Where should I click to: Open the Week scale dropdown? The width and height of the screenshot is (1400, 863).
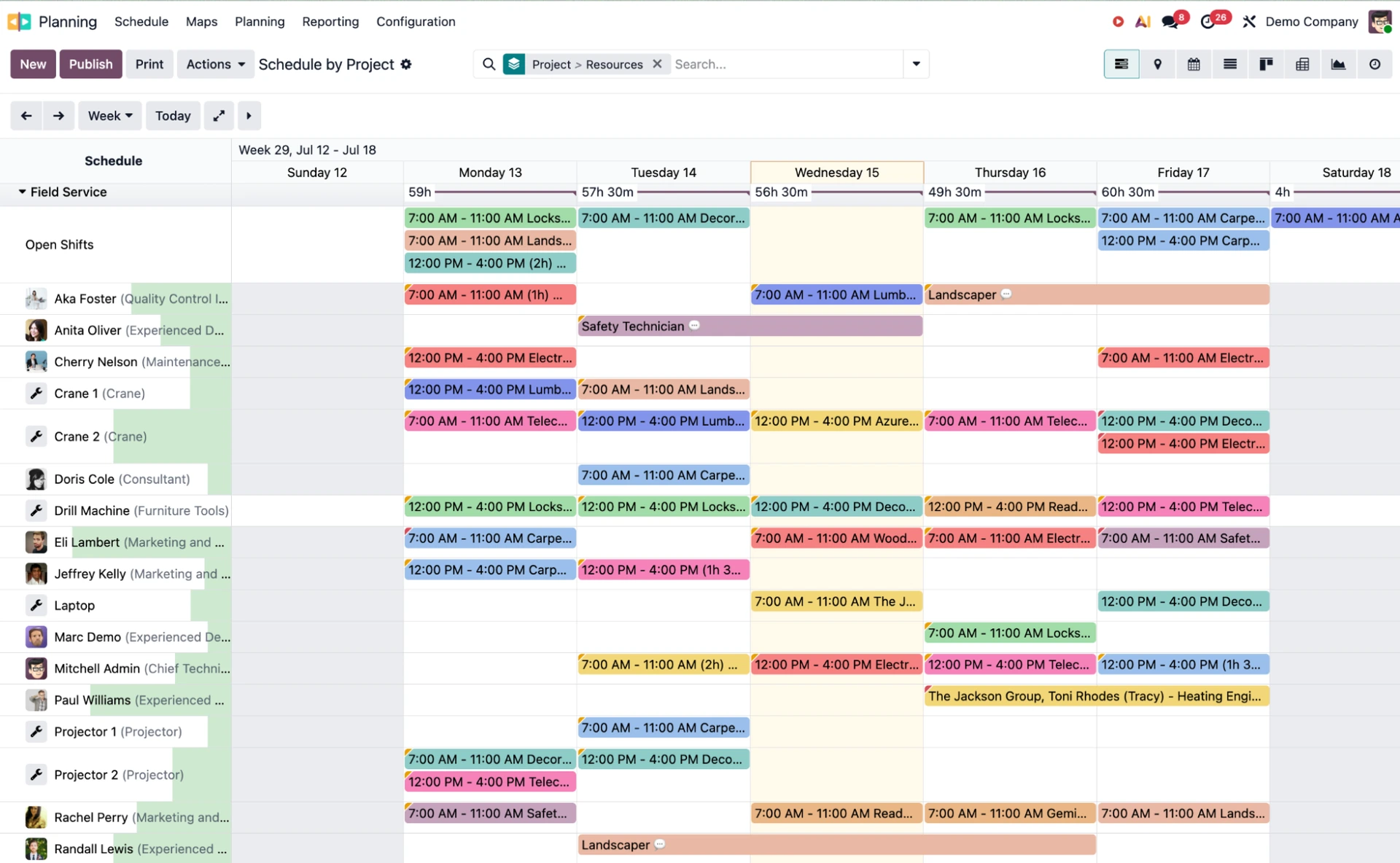pos(110,115)
